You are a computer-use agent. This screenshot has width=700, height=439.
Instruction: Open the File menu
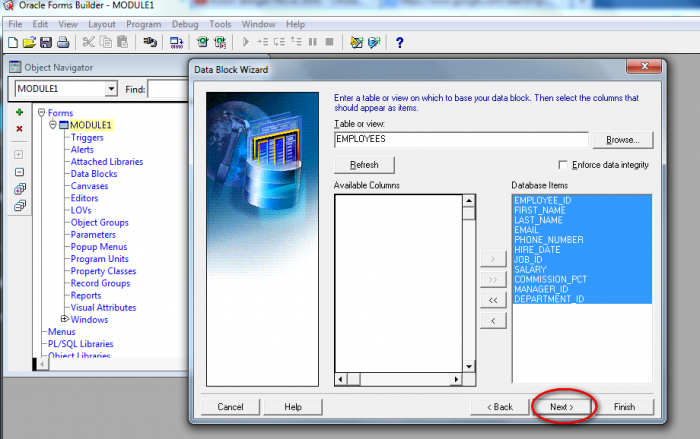click(x=15, y=24)
